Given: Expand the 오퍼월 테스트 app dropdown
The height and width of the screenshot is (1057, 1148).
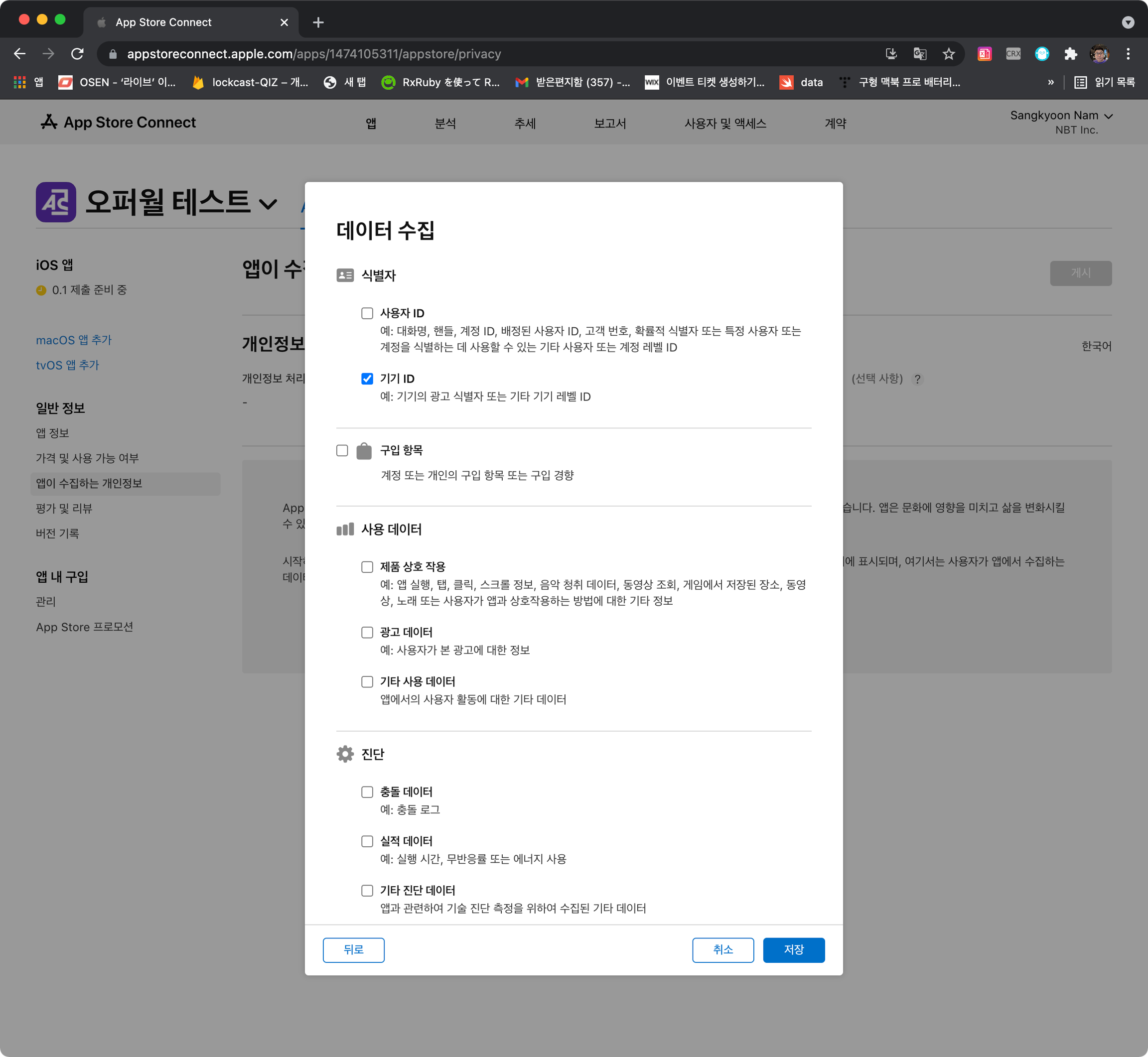Looking at the screenshot, I should pyautogui.click(x=268, y=204).
